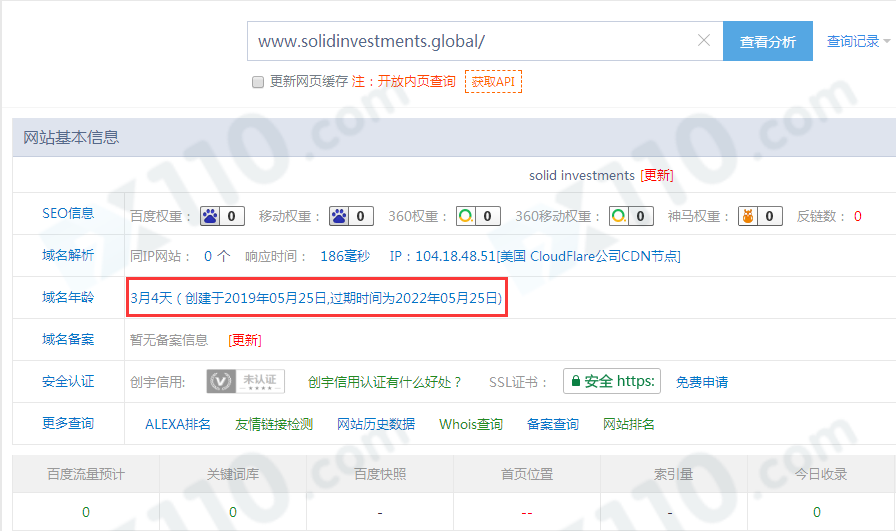
Task: Click the 同IP网站 count 0 个
Action: coord(217,256)
